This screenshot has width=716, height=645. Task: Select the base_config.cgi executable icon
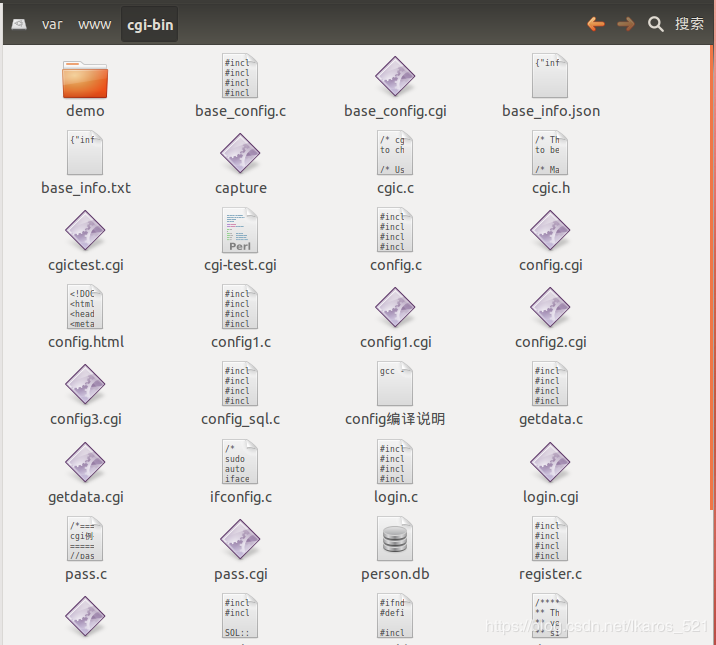click(395, 76)
